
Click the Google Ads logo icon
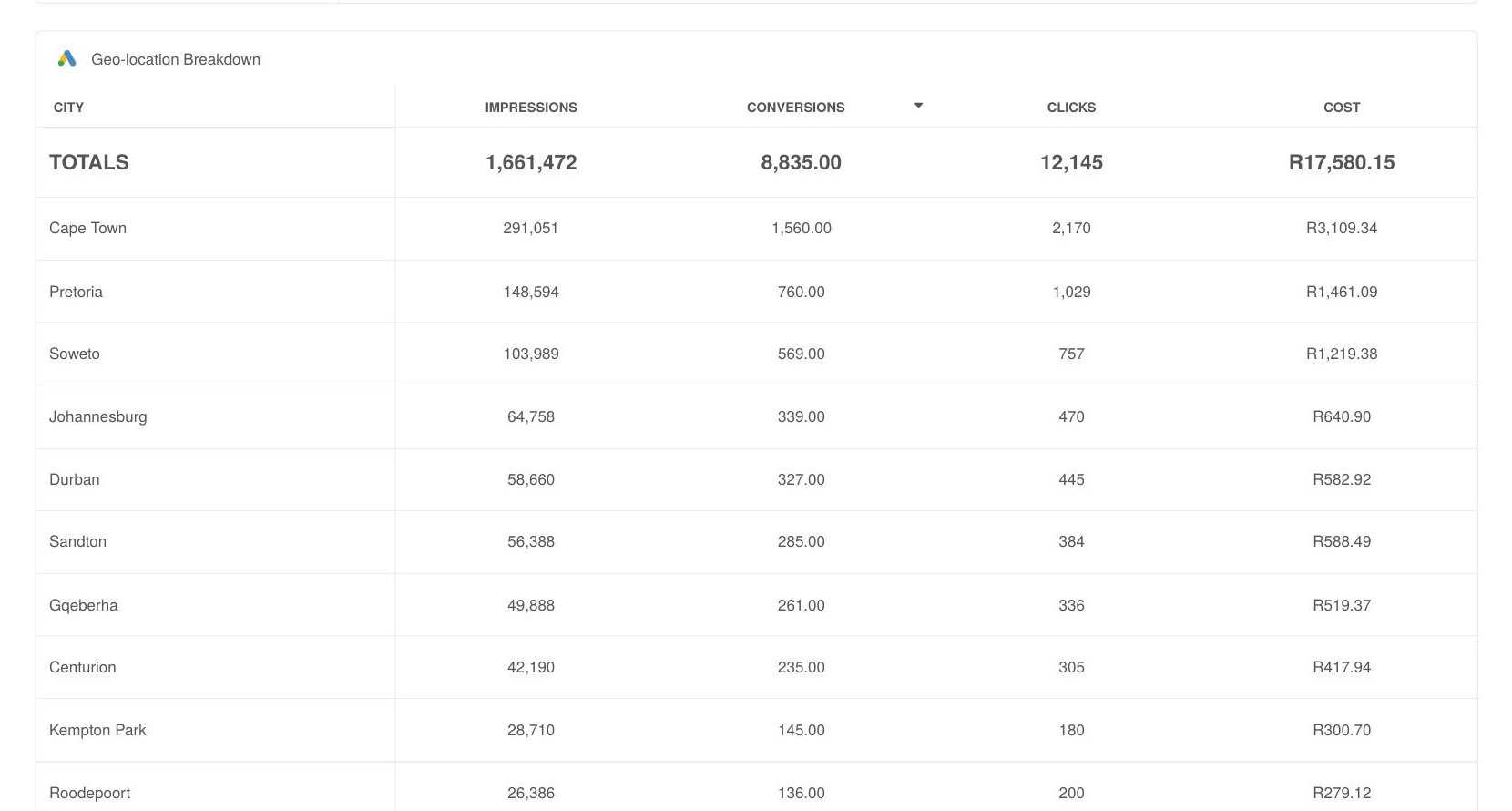[x=66, y=58]
